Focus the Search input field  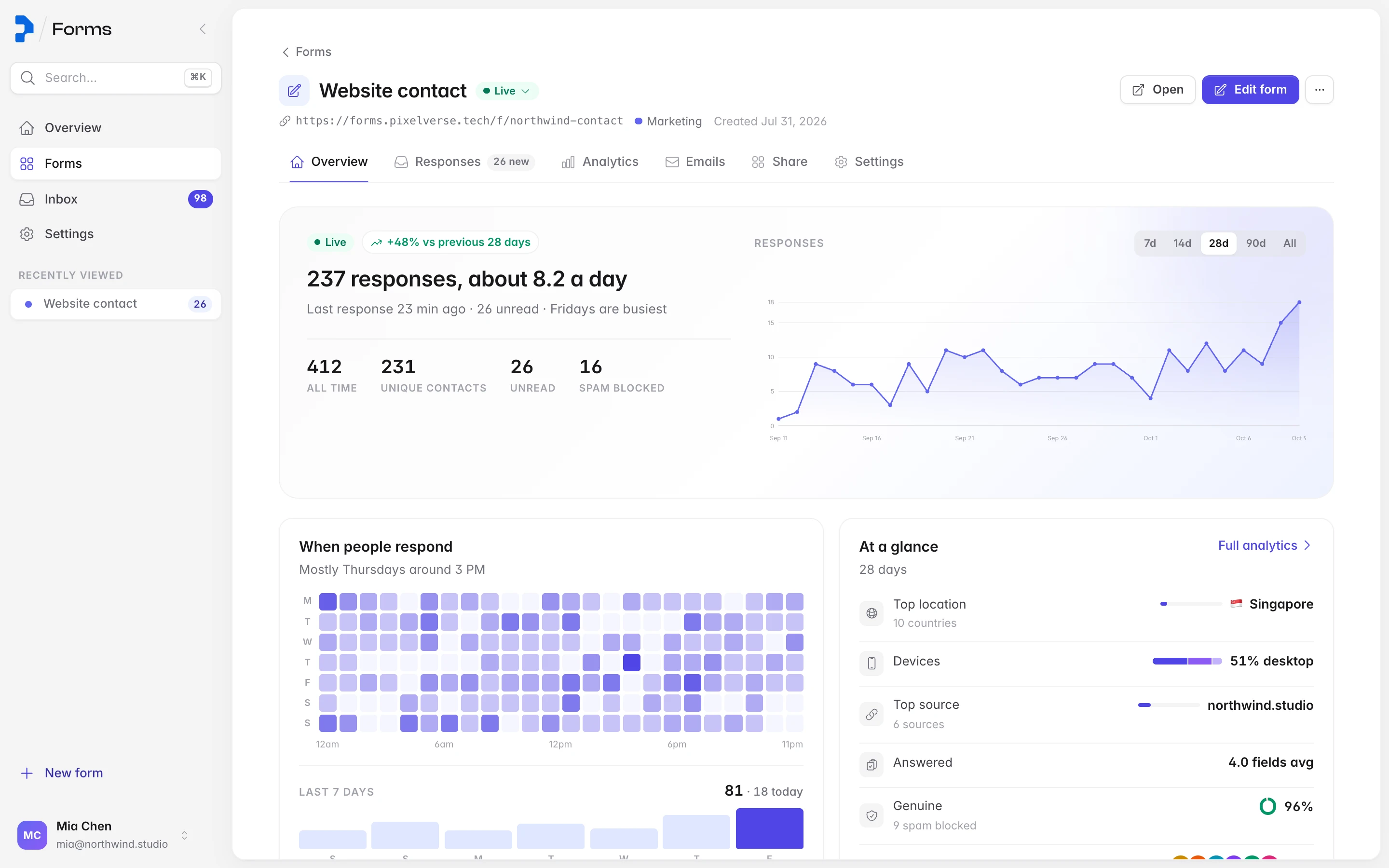[x=115, y=78]
